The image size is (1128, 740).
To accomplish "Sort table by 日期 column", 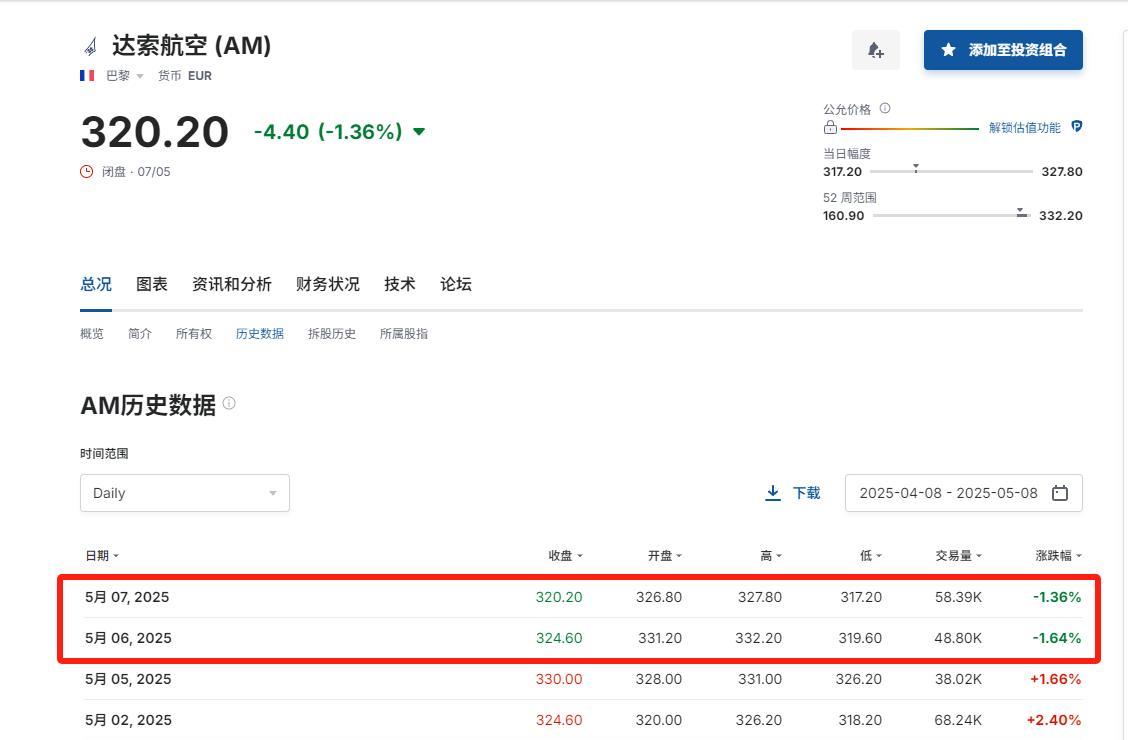I will coord(102,555).
